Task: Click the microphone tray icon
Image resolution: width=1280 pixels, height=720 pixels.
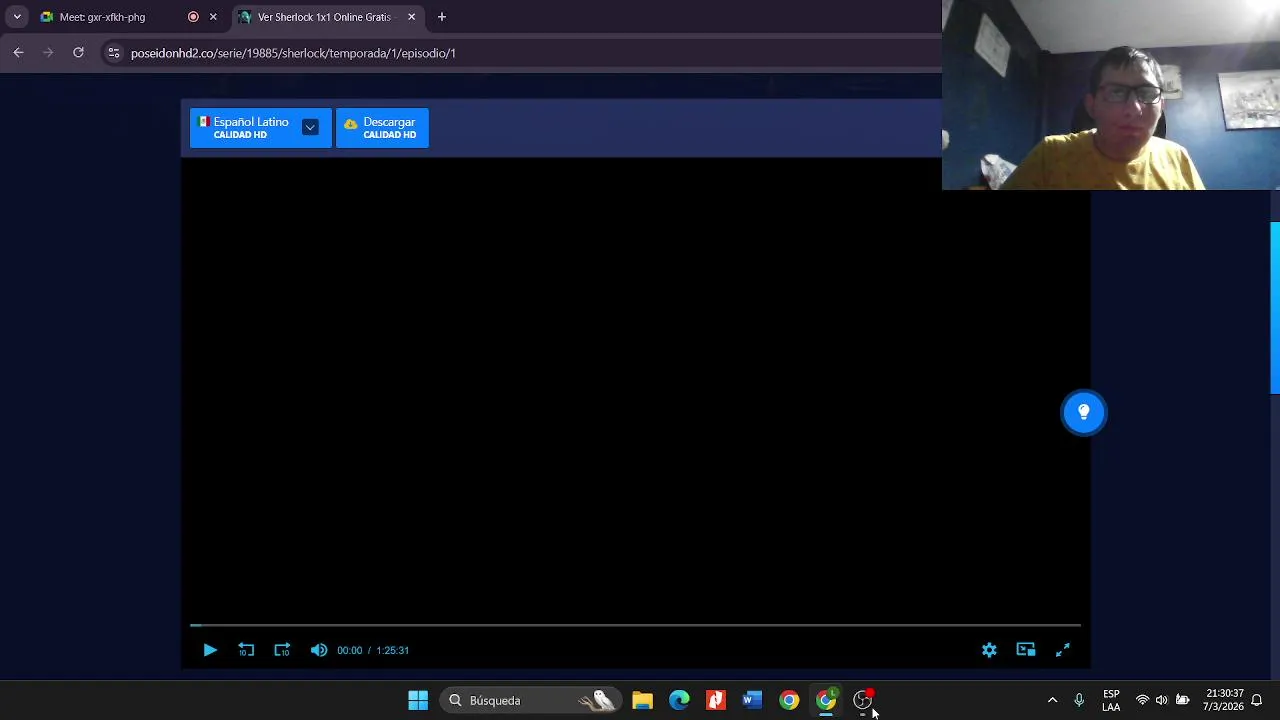Action: (x=1079, y=700)
